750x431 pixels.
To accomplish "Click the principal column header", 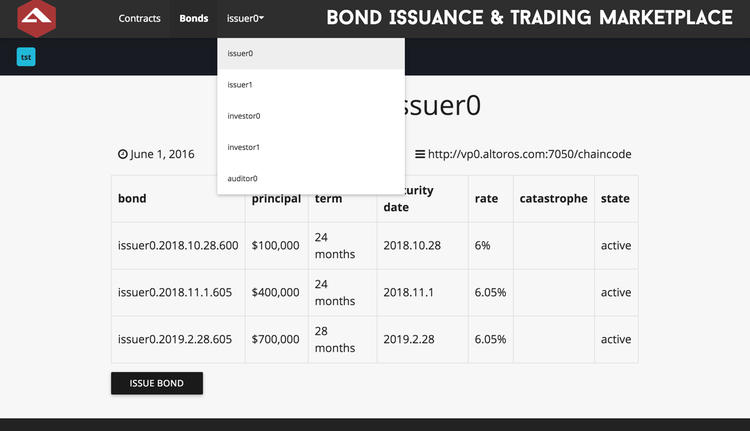I will point(276,199).
